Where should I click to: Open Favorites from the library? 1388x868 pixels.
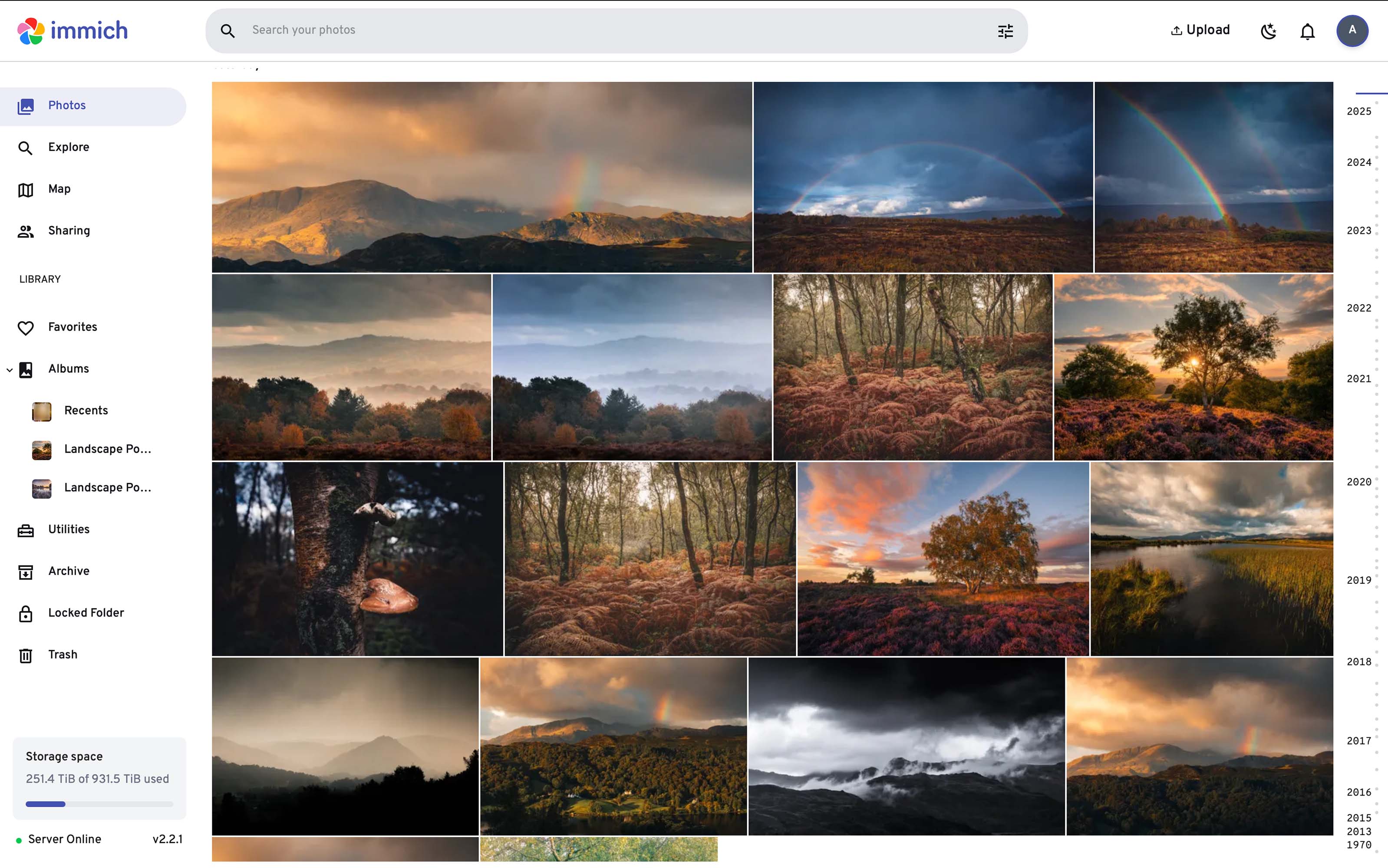point(73,327)
